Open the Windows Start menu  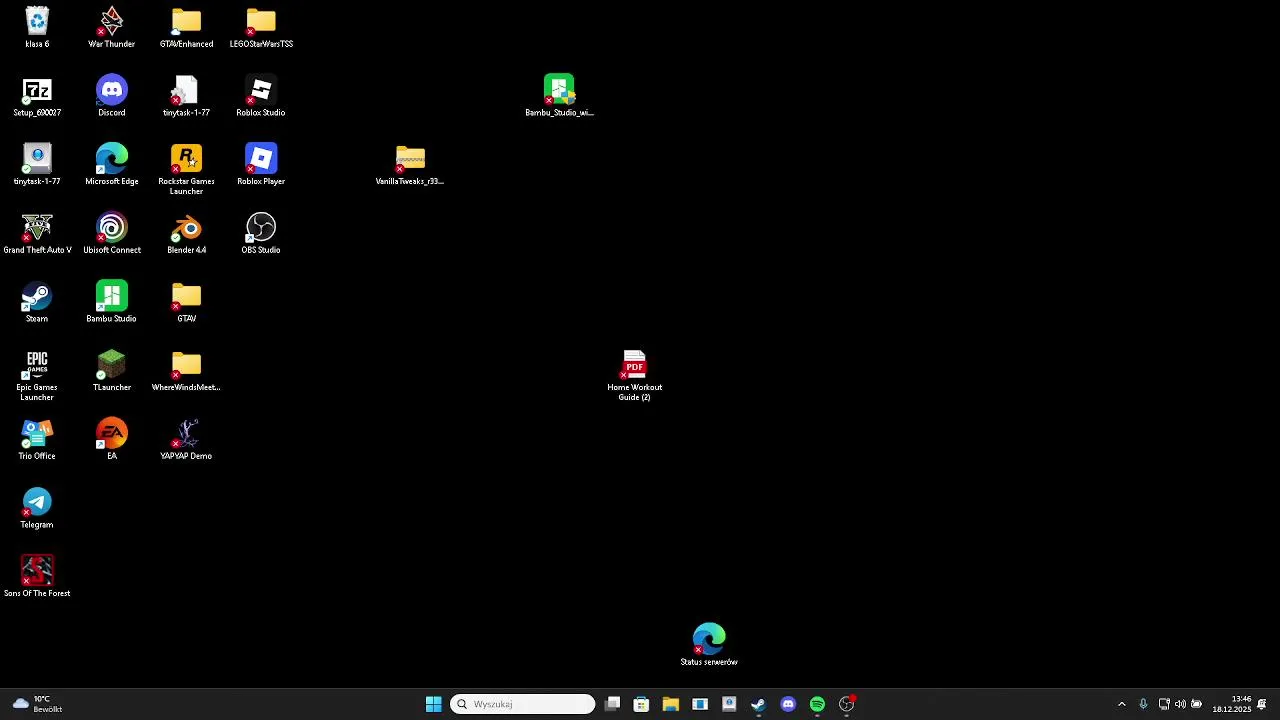433,704
